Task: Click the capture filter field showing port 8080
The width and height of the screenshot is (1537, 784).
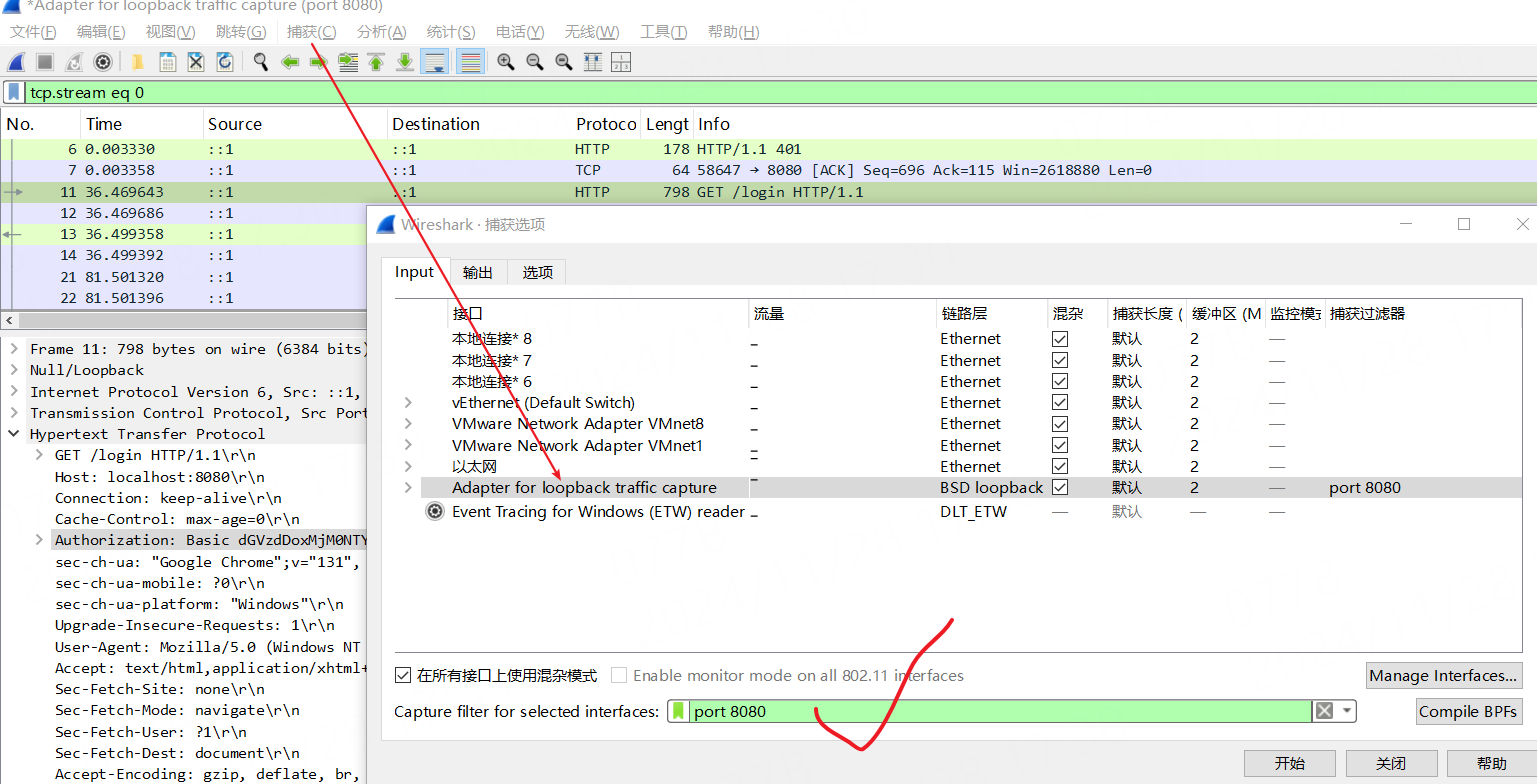Action: tap(1000, 711)
